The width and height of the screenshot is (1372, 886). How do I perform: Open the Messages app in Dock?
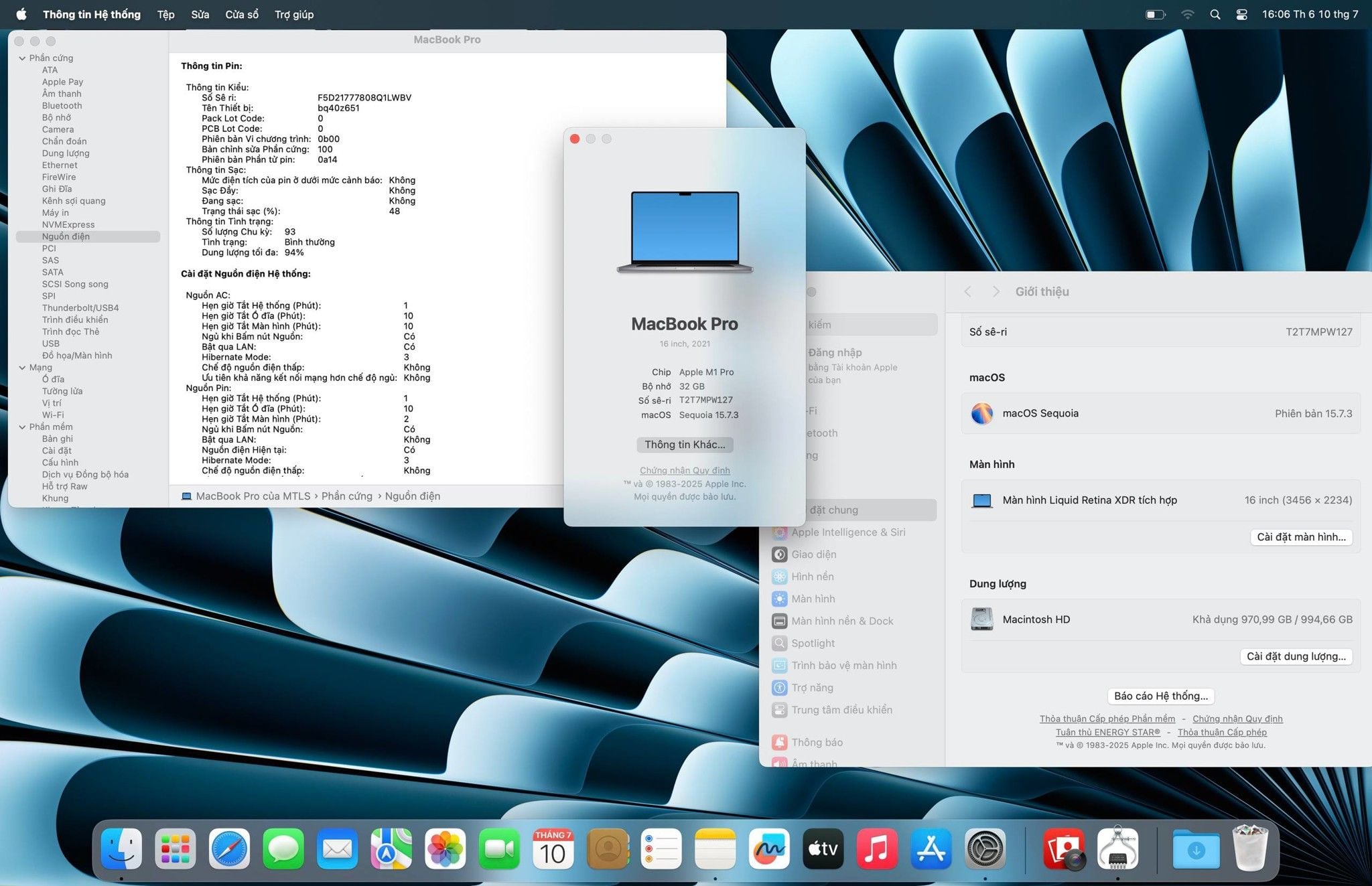click(283, 848)
